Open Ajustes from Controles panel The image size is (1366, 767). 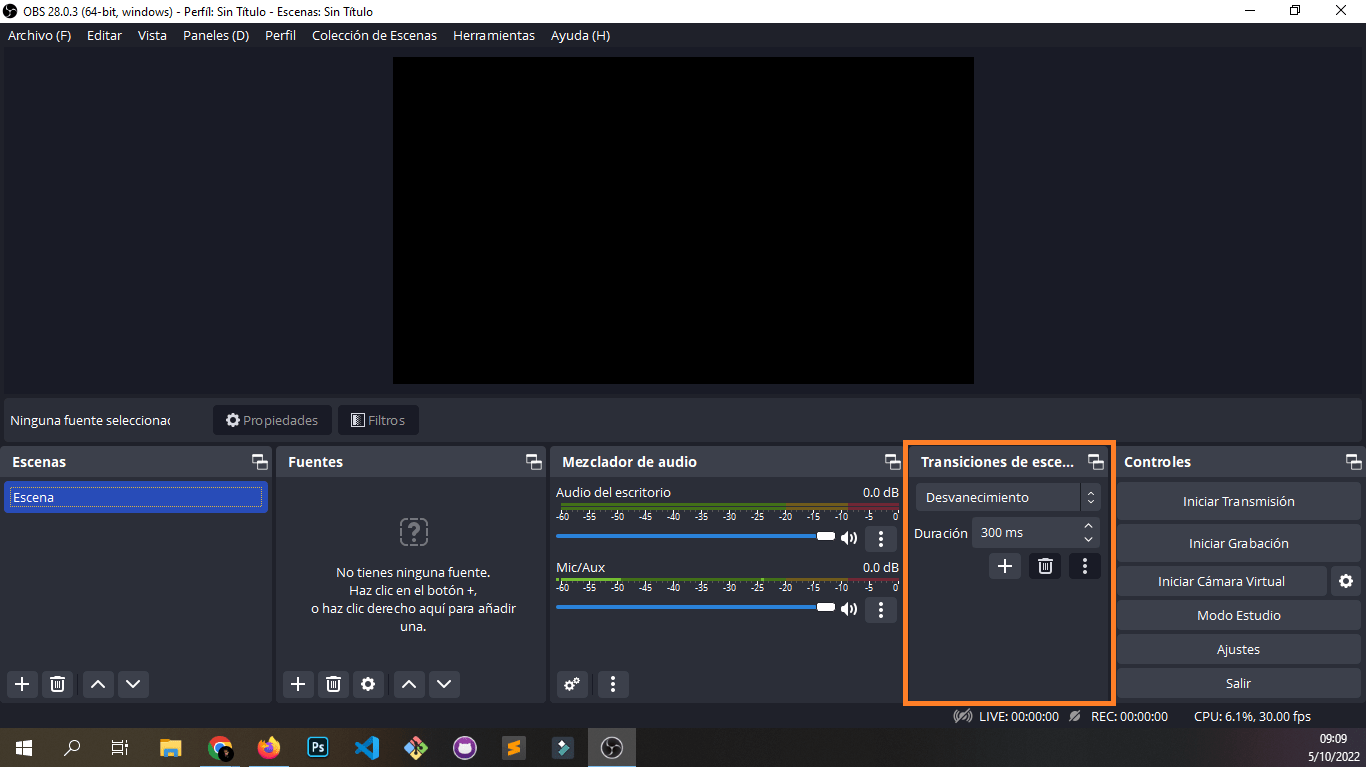click(x=1239, y=649)
